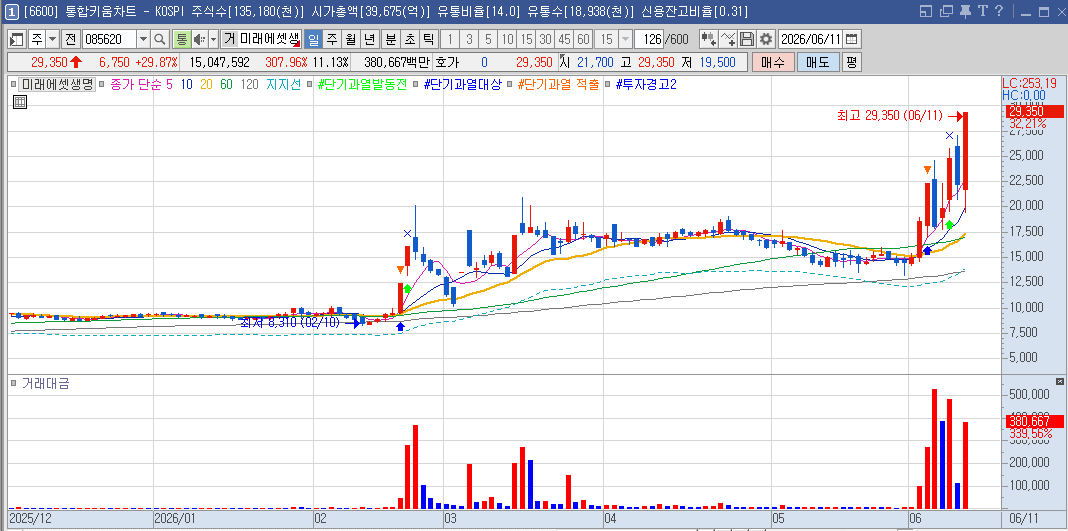This screenshot has width=1068, height=531.
Task: Toggle the #단기과열발동전 indicator checkbox
Action: point(311,85)
